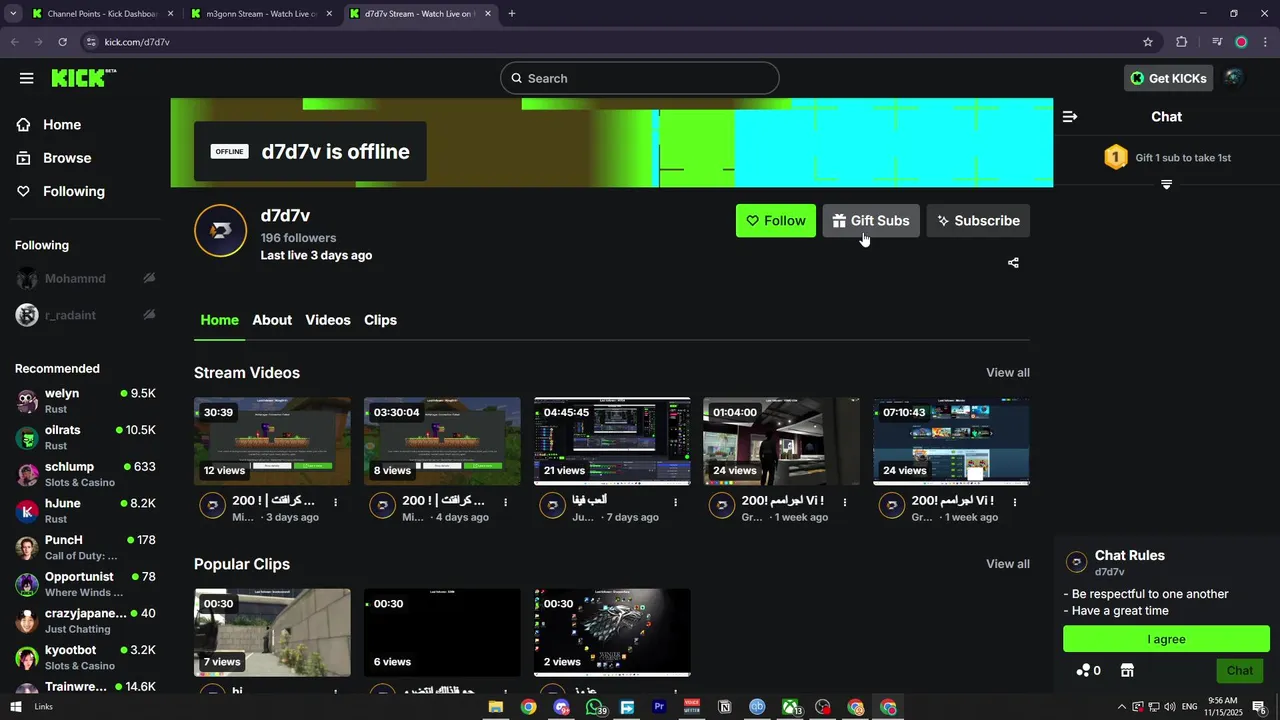Open WhatsApp from the taskbar
This screenshot has width=1280, height=720.
tap(595, 707)
